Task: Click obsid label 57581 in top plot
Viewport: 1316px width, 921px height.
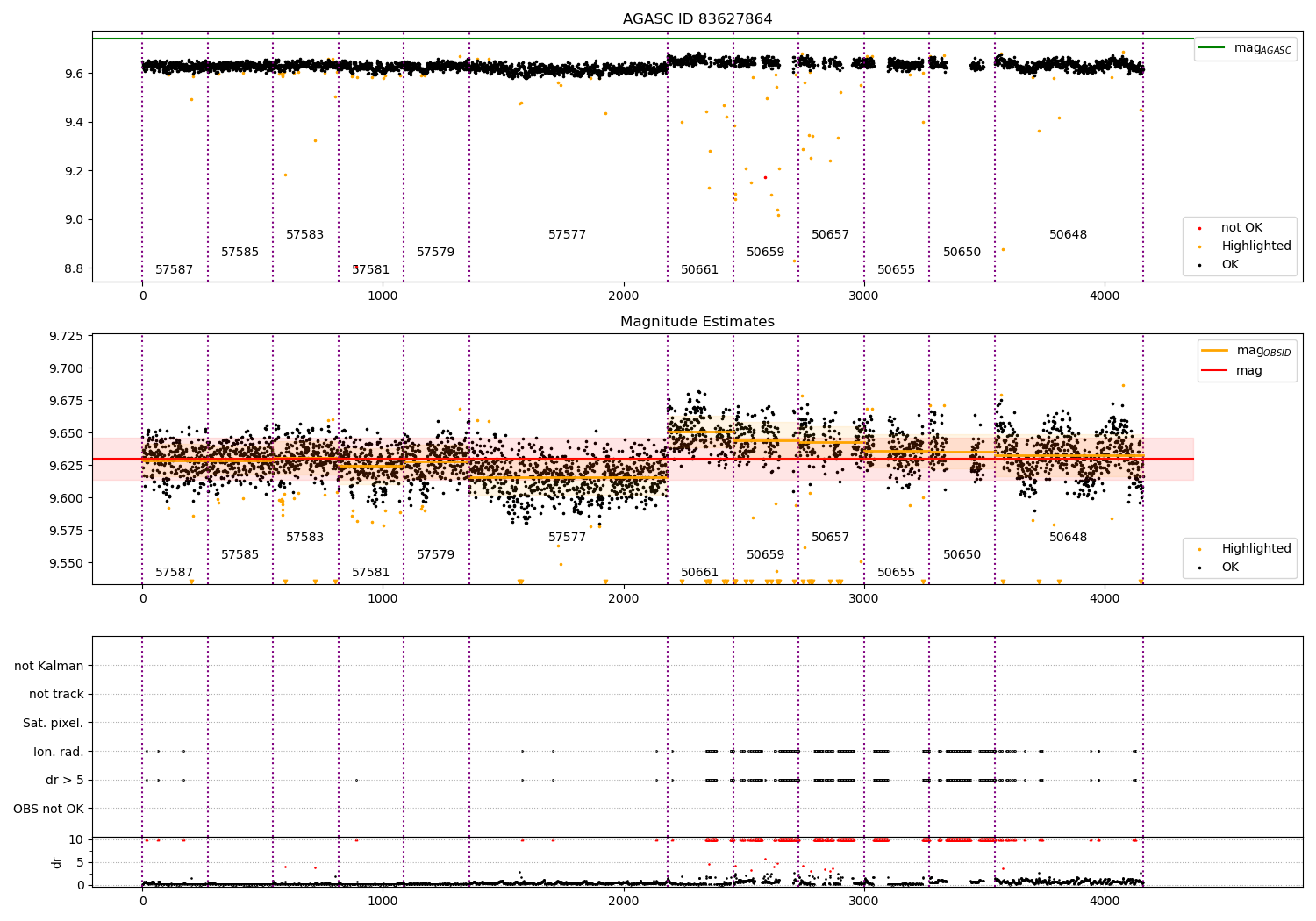Action: (370, 270)
